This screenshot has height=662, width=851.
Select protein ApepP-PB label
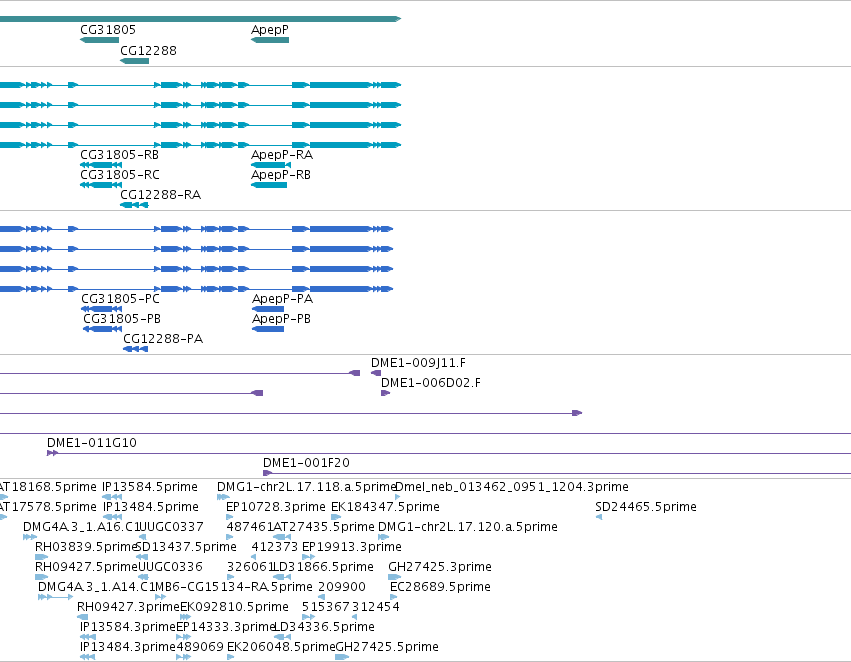[x=281, y=319]
